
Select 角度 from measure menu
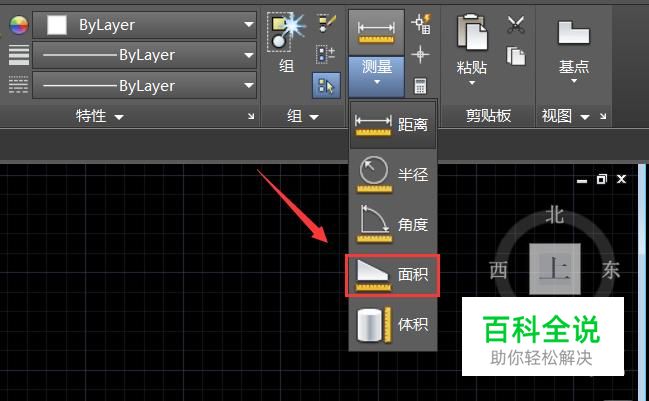[x=393, y=224]
